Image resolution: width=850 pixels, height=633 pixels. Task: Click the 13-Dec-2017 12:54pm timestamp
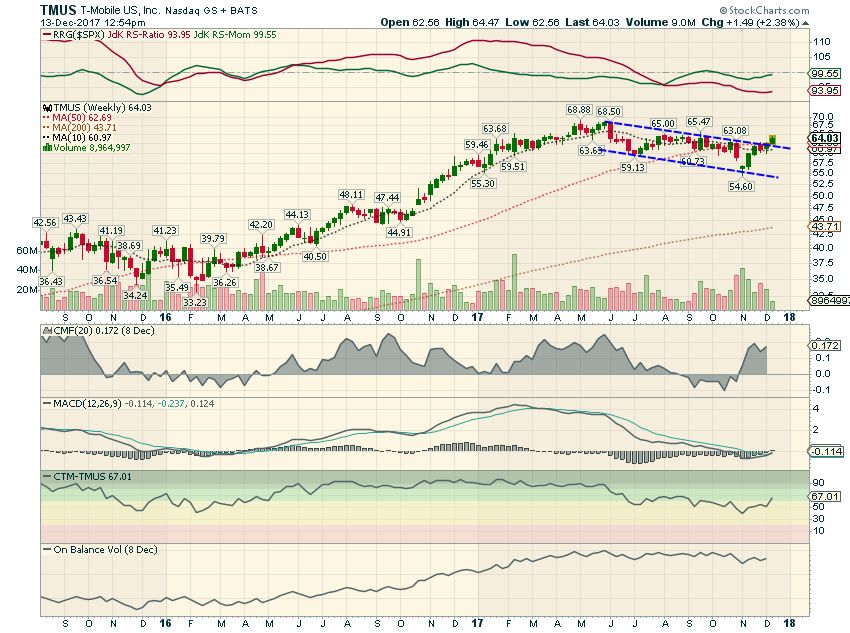pos(93,23)
